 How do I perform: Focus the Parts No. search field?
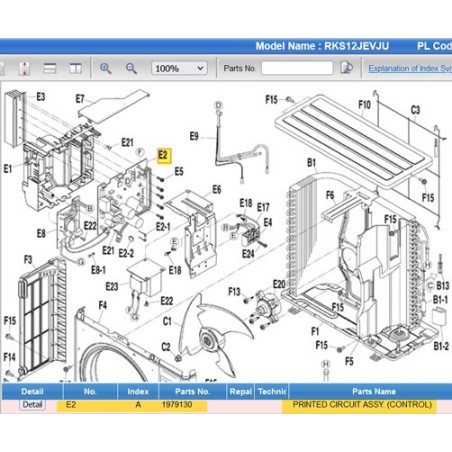click(297, 68)
